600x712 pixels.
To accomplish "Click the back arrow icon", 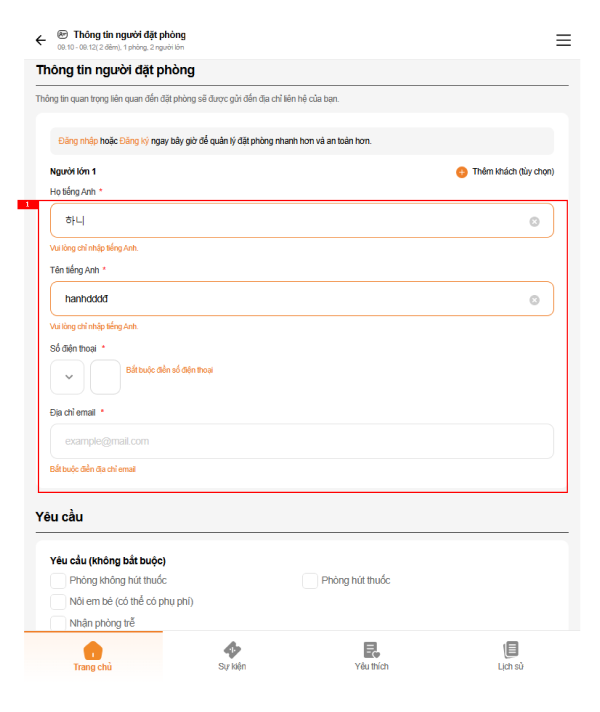I will click(x=41, y=40).
